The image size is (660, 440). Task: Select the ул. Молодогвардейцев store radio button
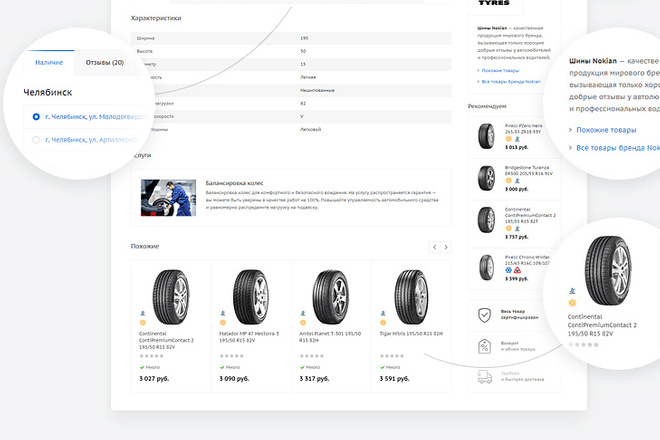[36, 117]
